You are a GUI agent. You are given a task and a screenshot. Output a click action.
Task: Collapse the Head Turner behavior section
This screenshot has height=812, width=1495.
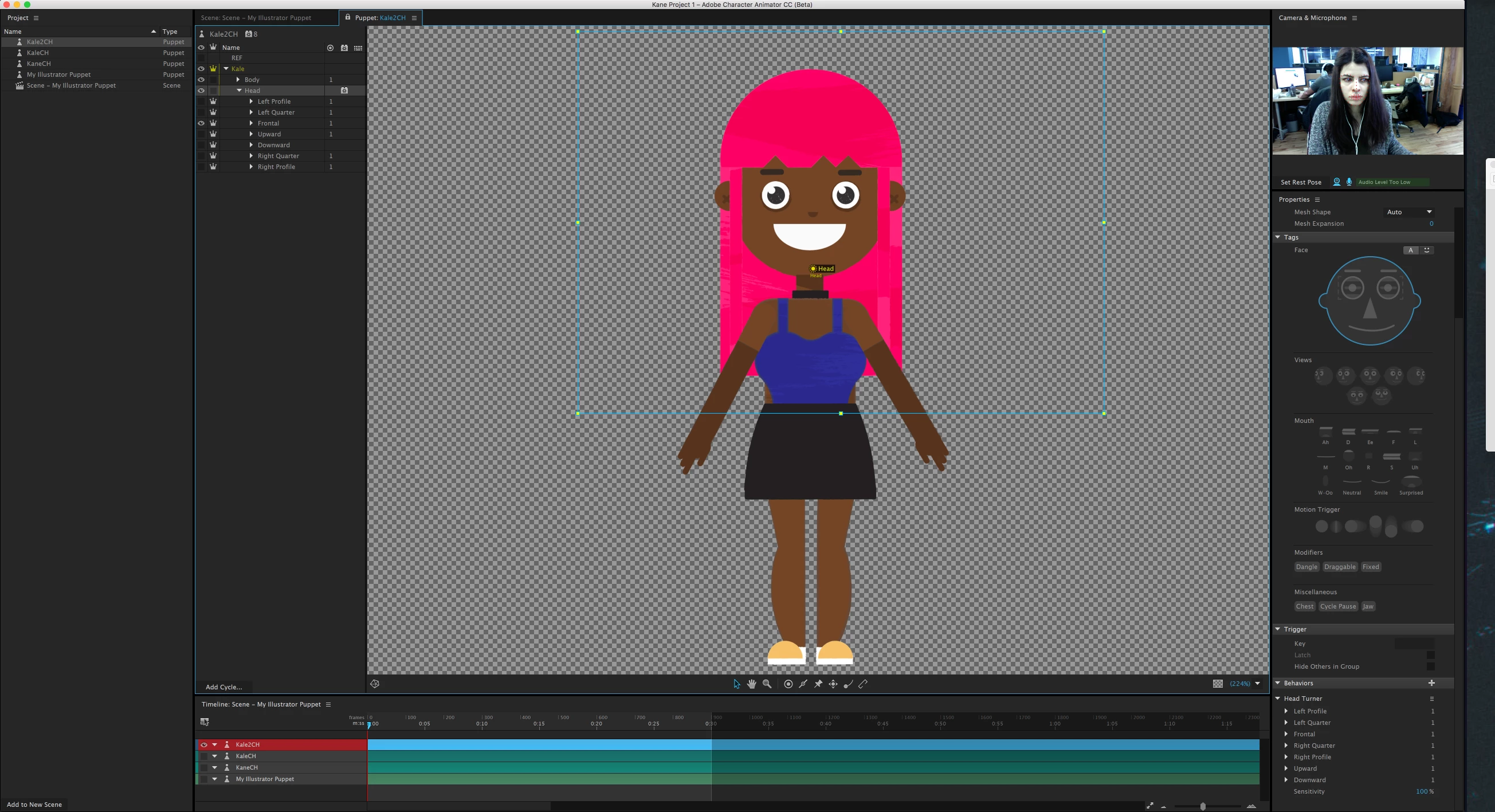tap(1277, 698)
